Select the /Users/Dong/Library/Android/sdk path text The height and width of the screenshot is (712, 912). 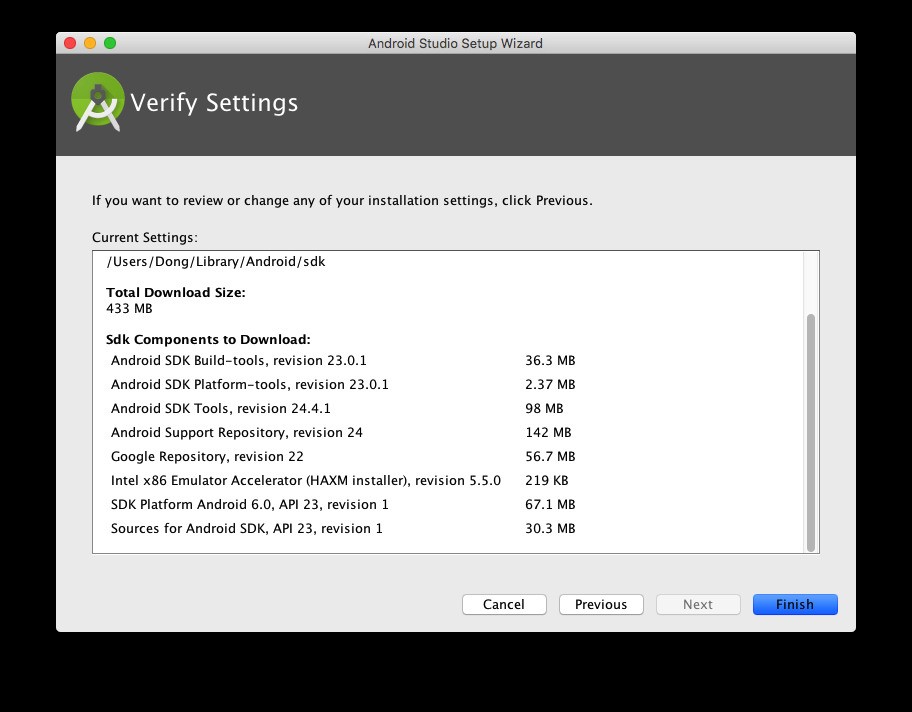click(216, 262)
